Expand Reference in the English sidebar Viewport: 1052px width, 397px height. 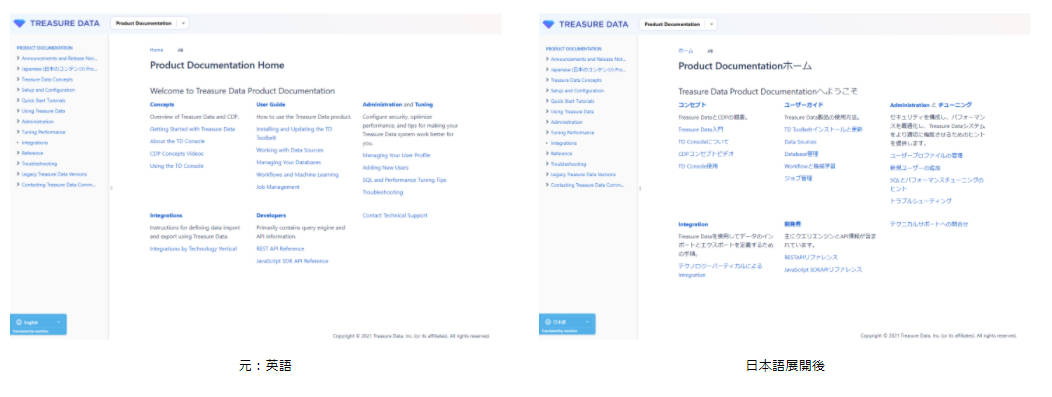(x=30, y=153)
